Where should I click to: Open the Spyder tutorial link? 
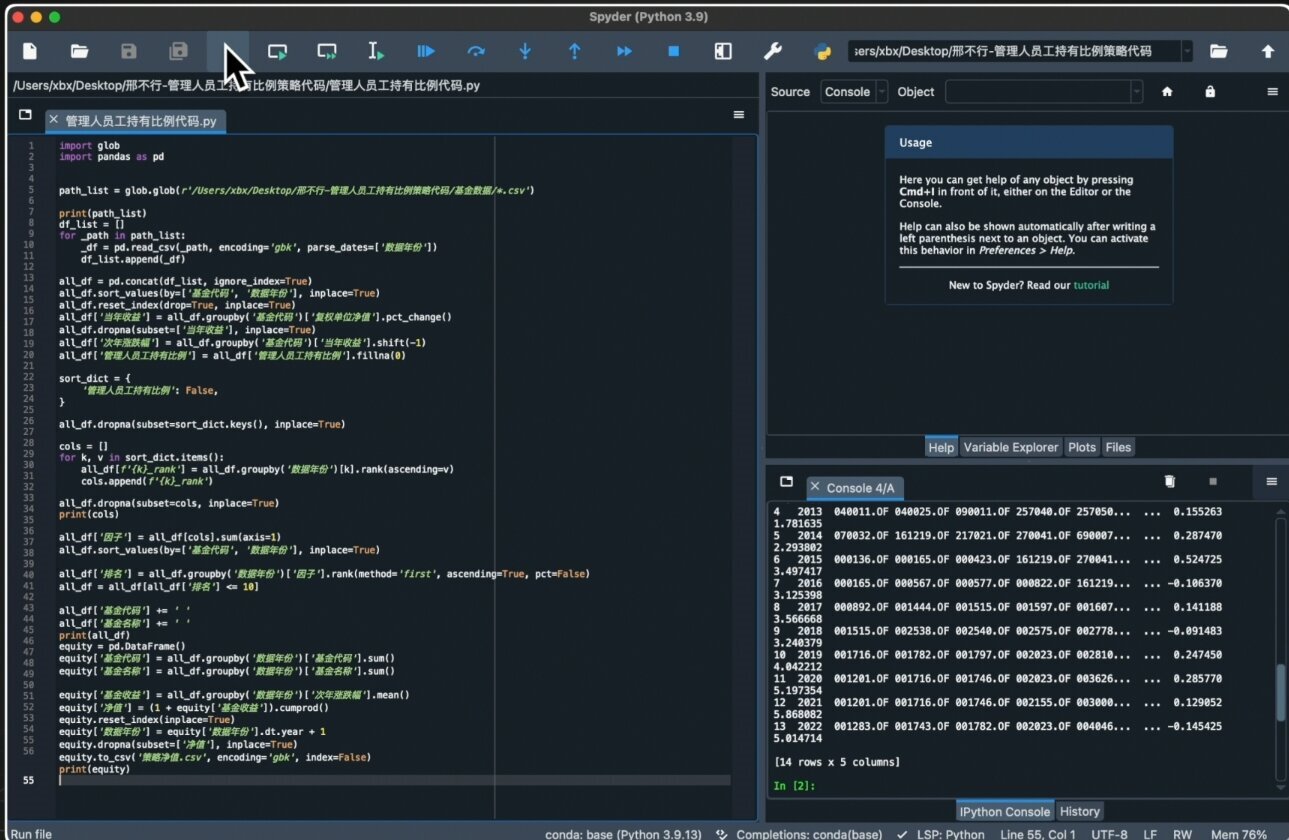(1091, 285)
